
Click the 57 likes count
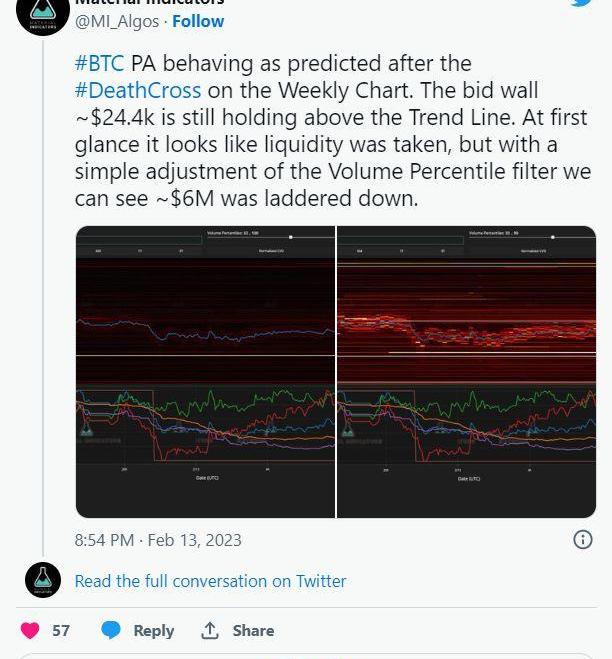(x=61, y=630)
